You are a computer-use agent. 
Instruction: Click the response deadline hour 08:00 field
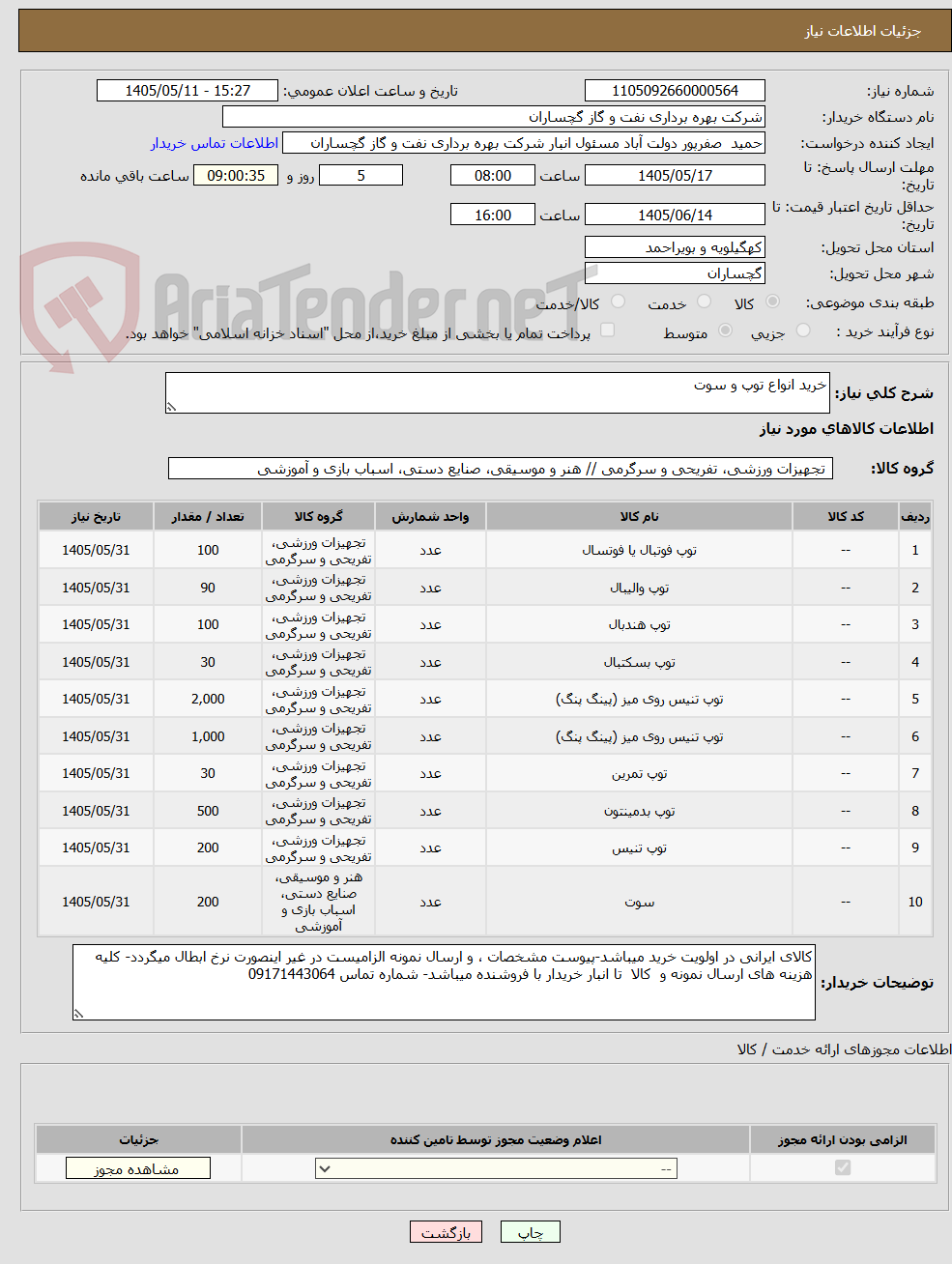493,176
